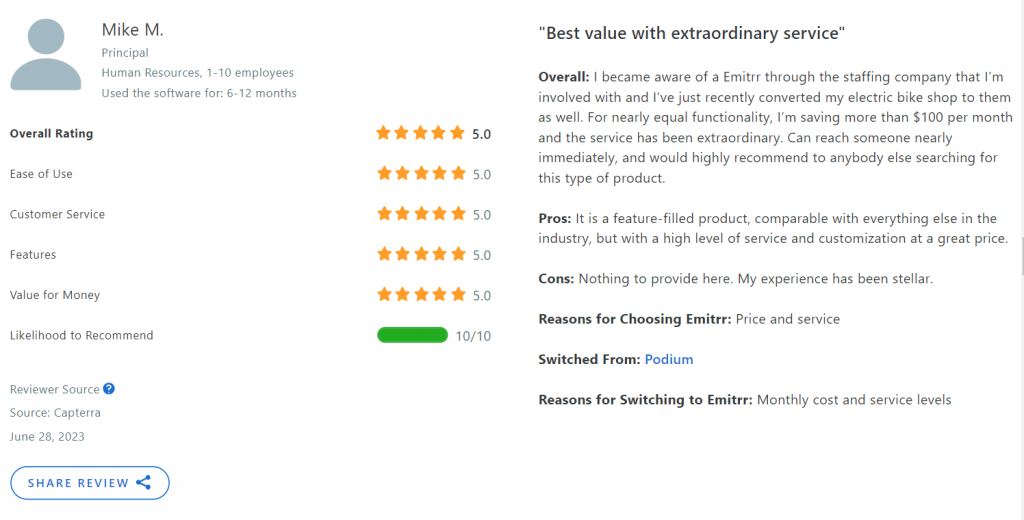Click the June 28, 2023 review date

(x=47, y=436)
